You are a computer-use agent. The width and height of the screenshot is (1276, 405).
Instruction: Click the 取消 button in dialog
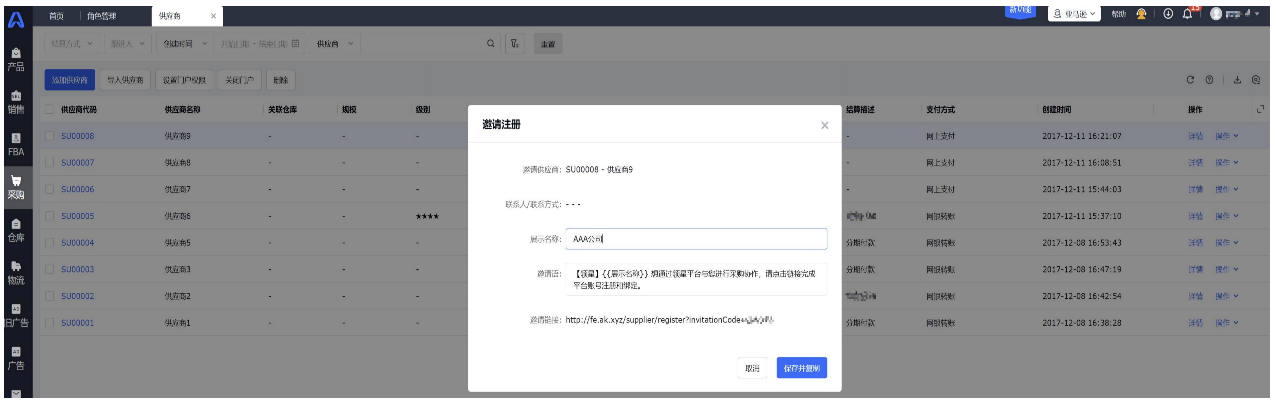(753, 369)
